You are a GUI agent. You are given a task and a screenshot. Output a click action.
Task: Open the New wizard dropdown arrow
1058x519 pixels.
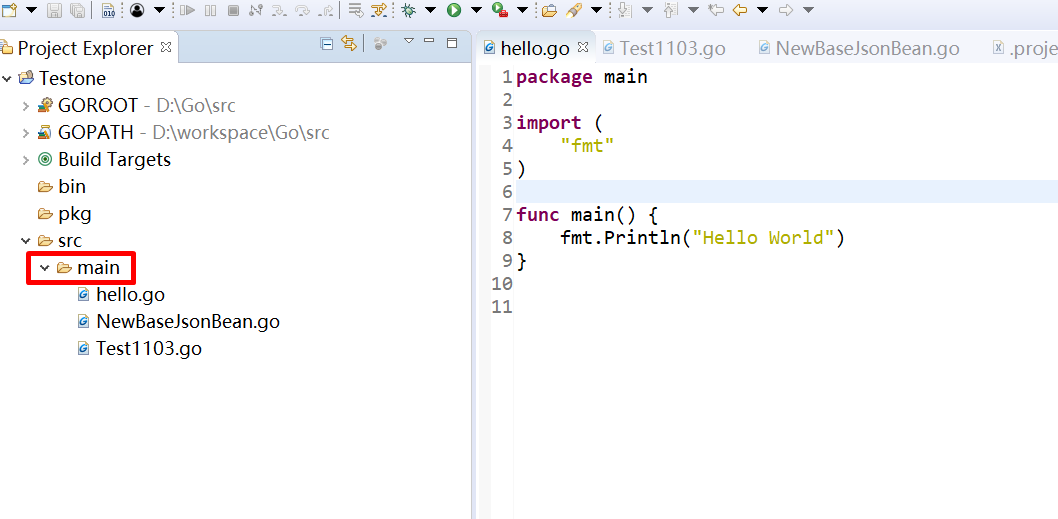(x=31, y=10)
